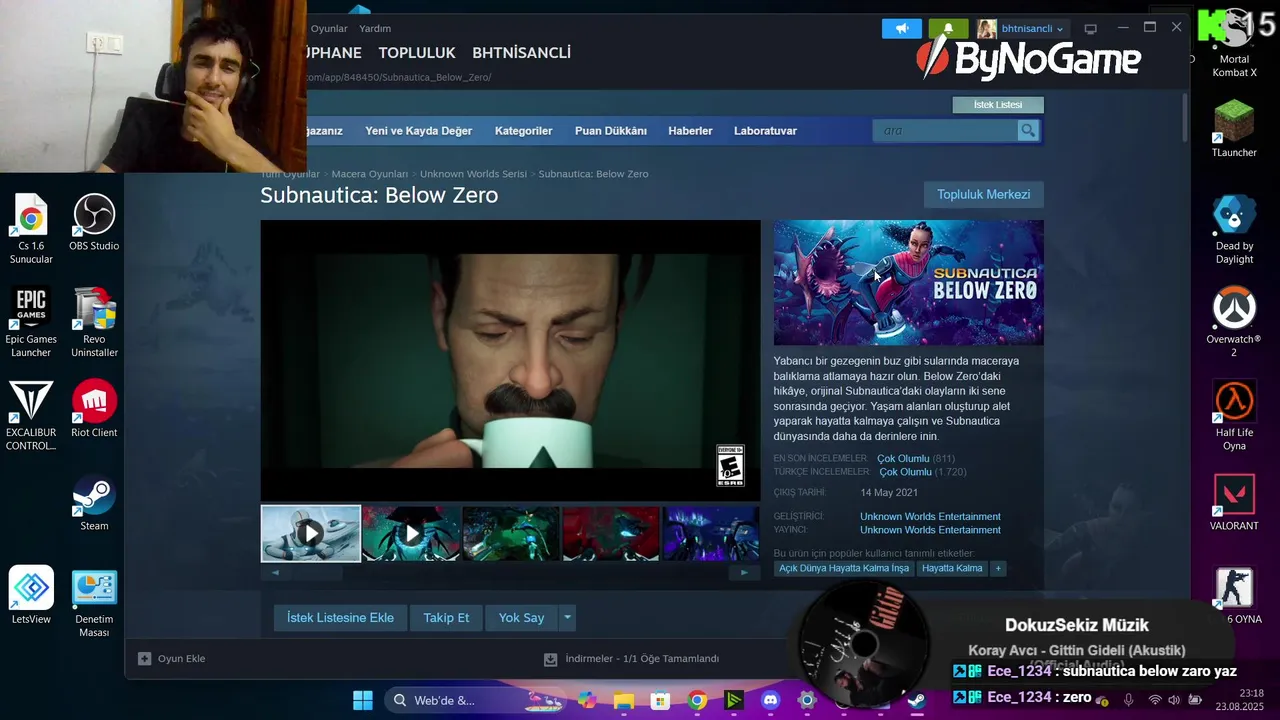Open developer Unknown Worlds Entertainment link
Screen dimensions: 1280x720
point(930,517)
